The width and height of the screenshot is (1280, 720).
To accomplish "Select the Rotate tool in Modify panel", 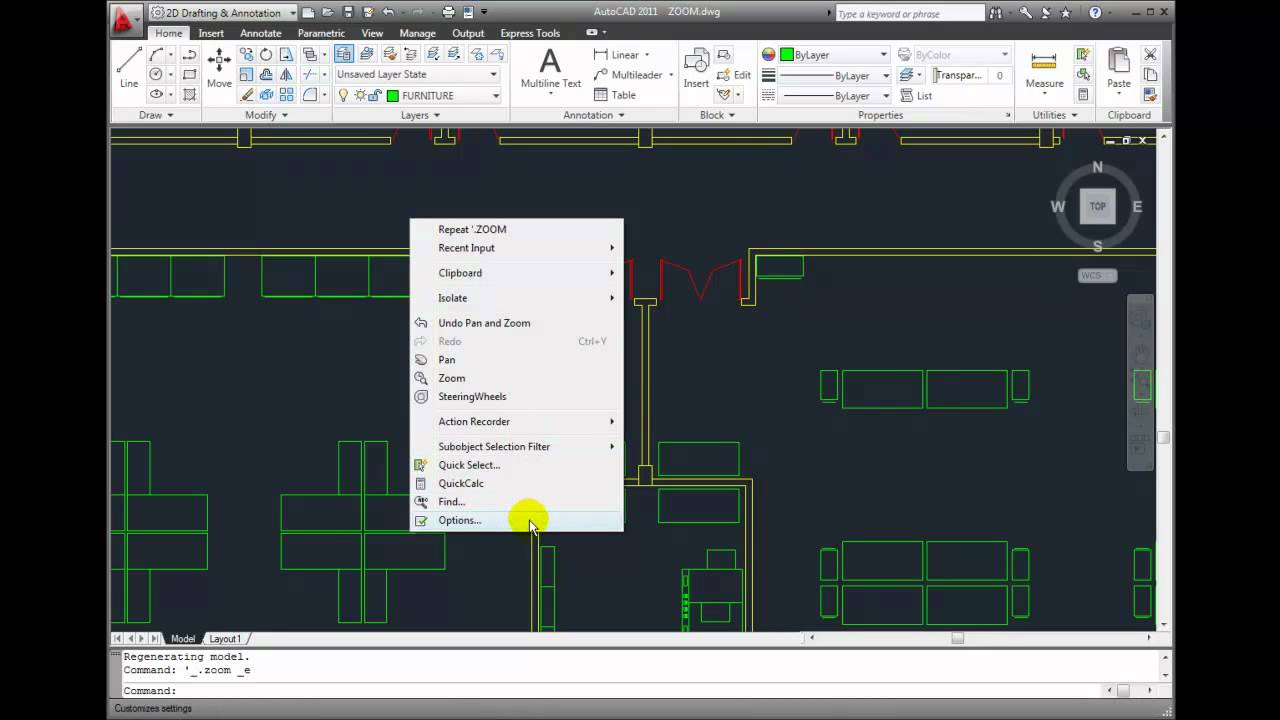I will pos(266,55).
